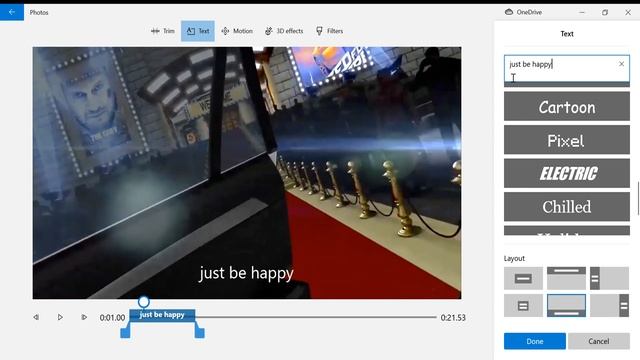Step forward one frame
Screen dimensions: 640x360
(84, 317)
